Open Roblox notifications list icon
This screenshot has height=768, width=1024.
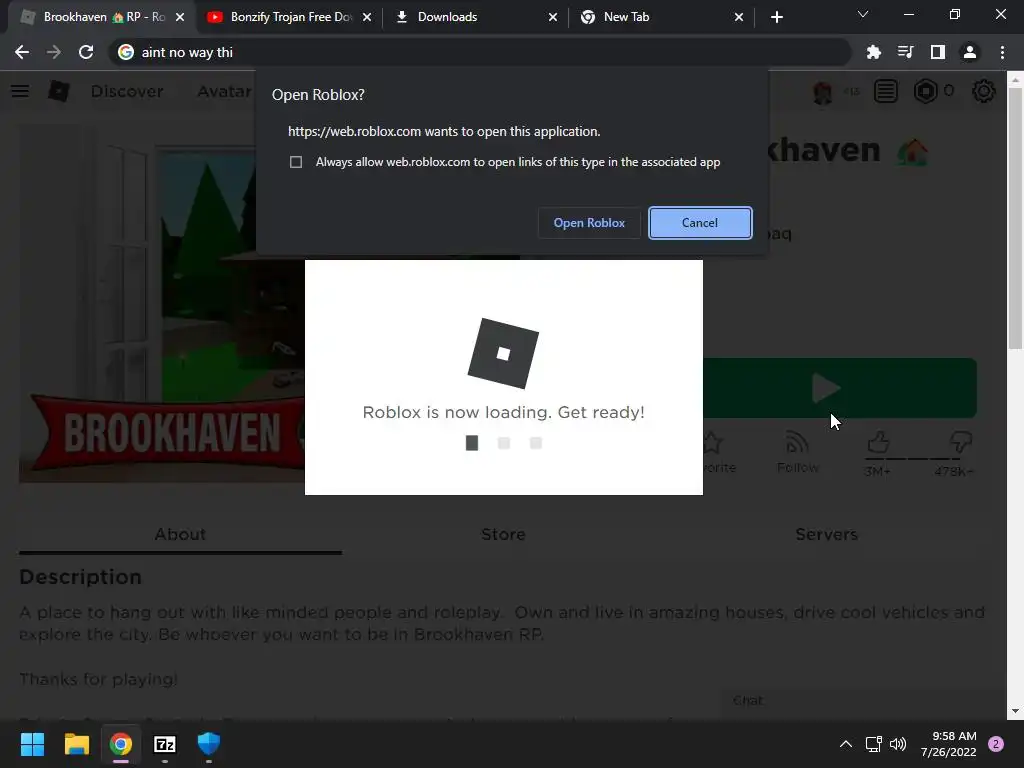coord(886,91)
